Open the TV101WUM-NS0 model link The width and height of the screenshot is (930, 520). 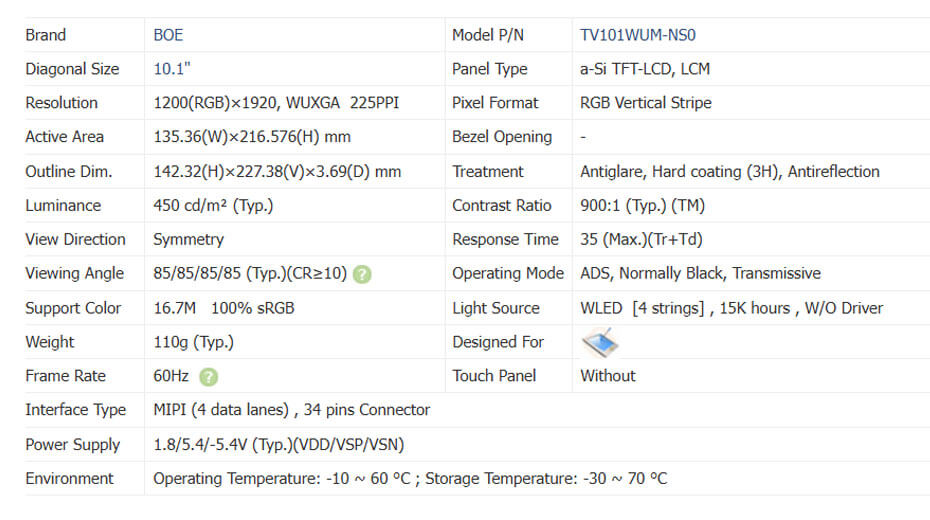coord(637,35)
